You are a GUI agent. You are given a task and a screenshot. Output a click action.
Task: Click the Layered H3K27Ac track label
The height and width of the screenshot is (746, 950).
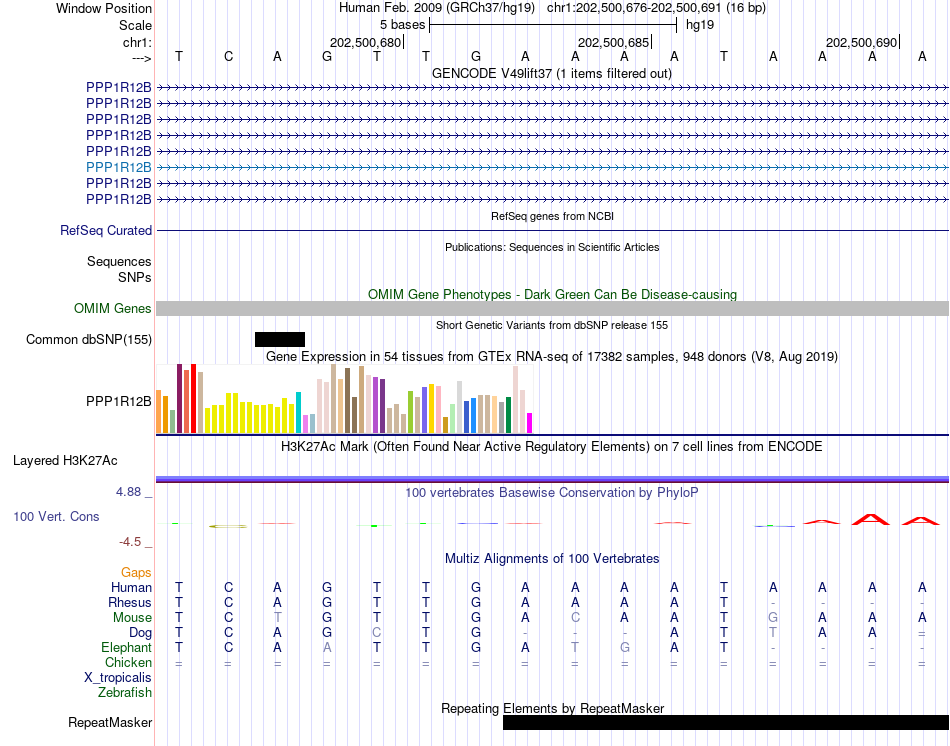(x=65, y=461)
